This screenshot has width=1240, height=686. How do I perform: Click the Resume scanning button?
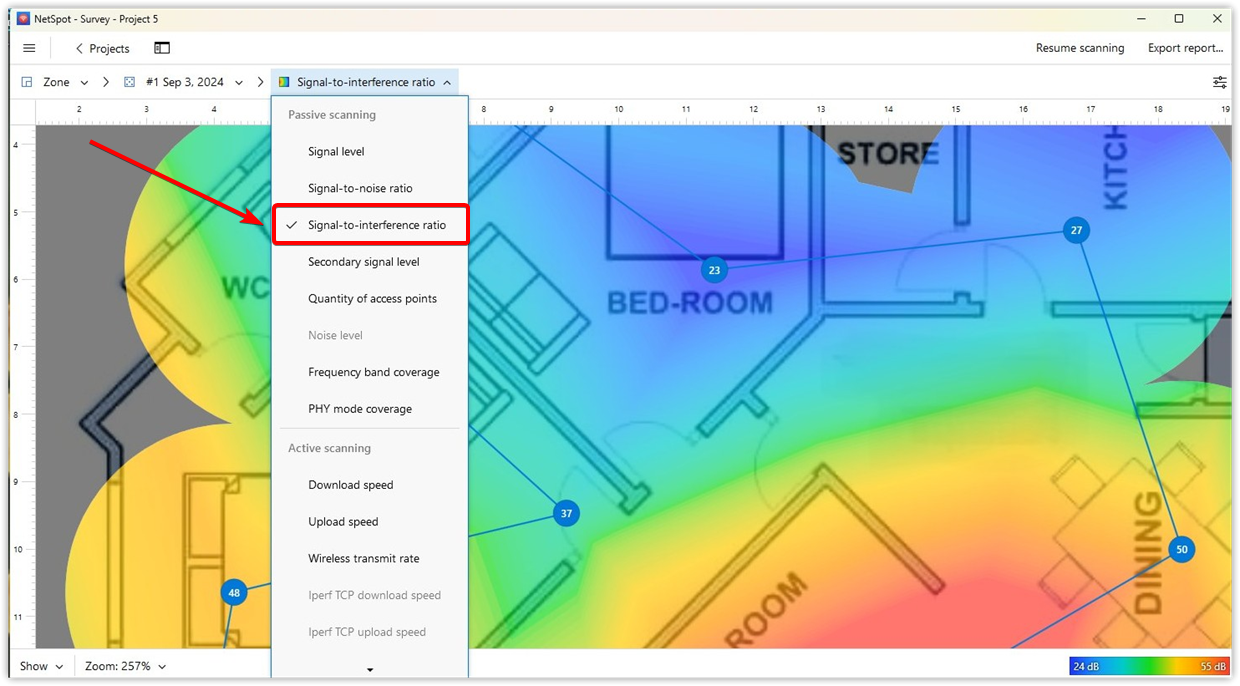pyautogui.click(x=1080, y=47)
